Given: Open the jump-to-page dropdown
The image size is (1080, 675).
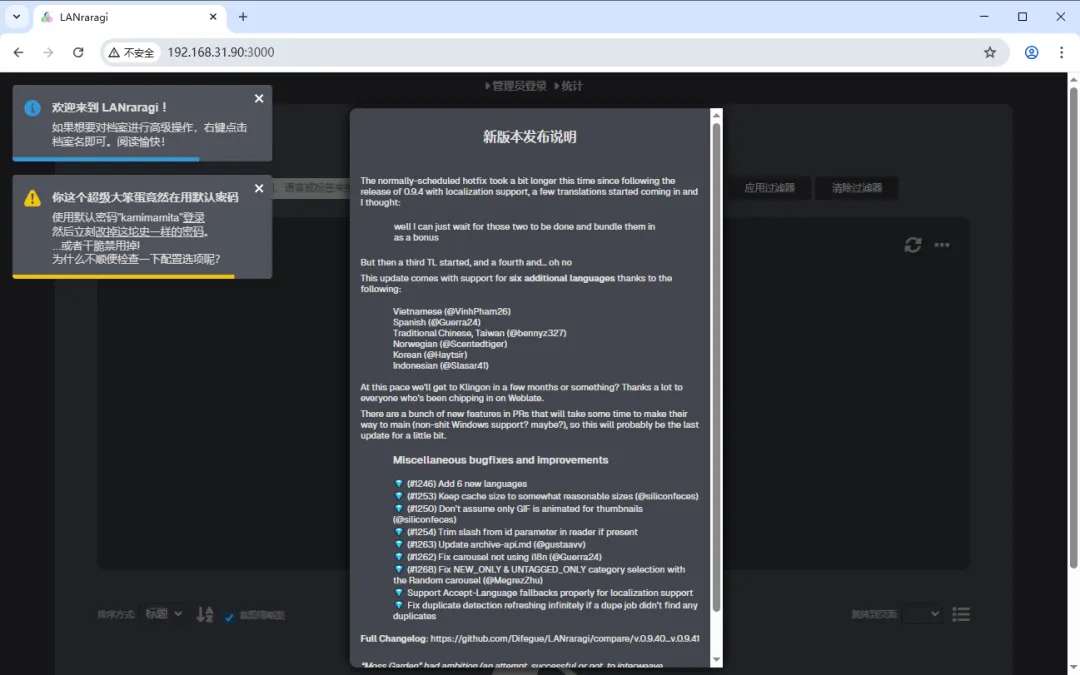Looking at the screenshot, I should 921,614.
